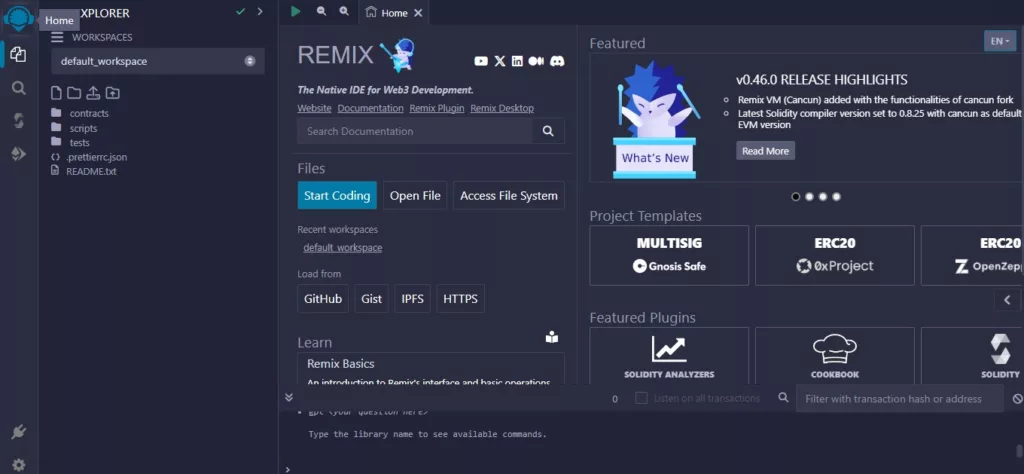Open Remix Medium icon
This screenshot has width=1024, height=474.
pyautogui.click(x=536, y=61)
